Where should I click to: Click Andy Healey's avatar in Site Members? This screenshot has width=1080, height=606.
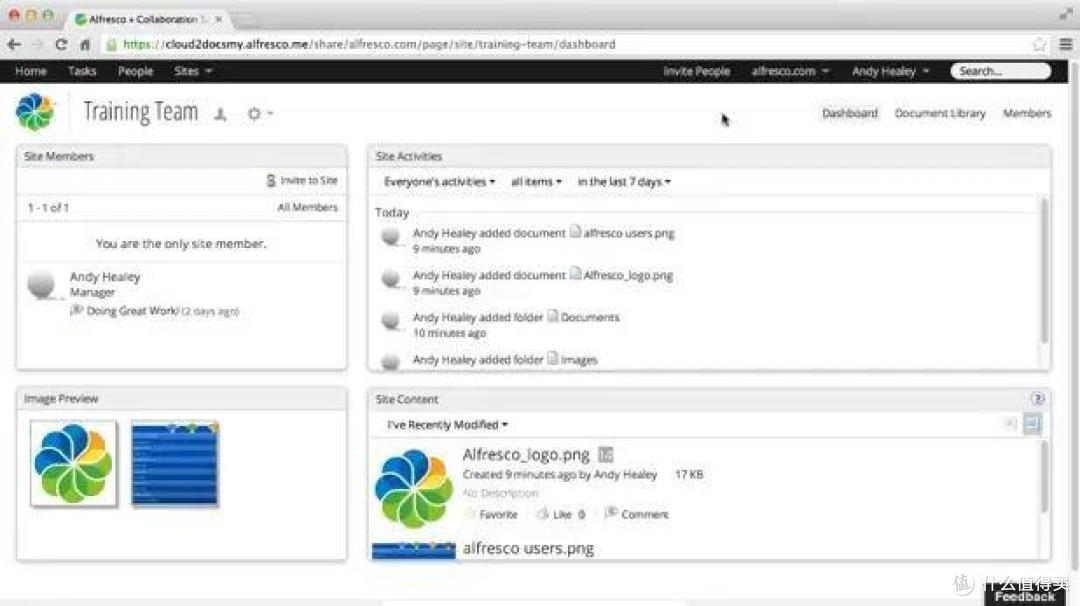(x=41, y=284)
